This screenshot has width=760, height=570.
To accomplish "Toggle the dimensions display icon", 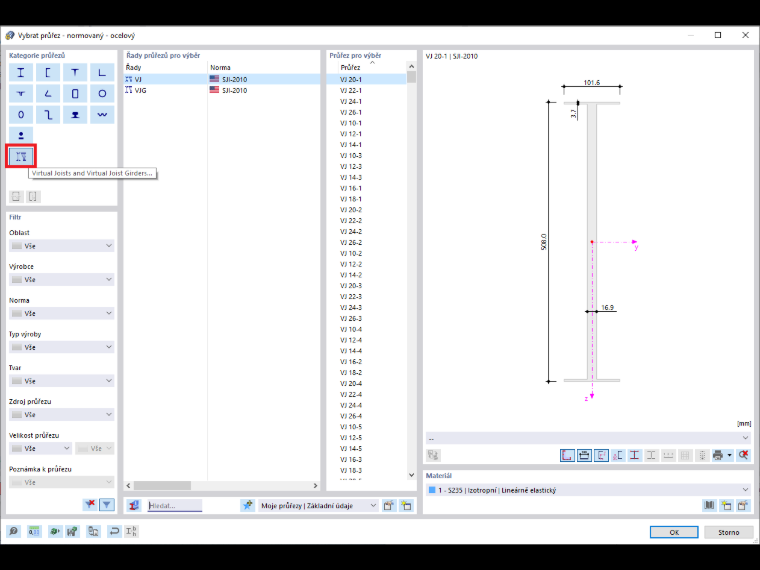I will (x=584, y=455).
